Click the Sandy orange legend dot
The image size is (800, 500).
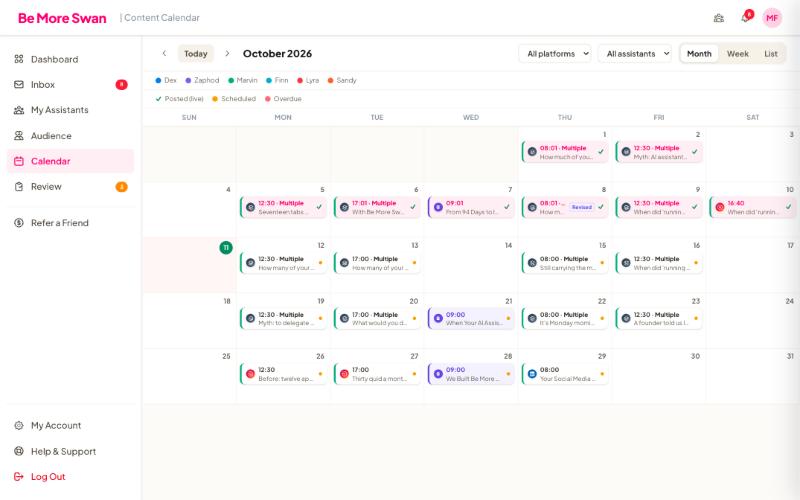[x=331, y=81]
